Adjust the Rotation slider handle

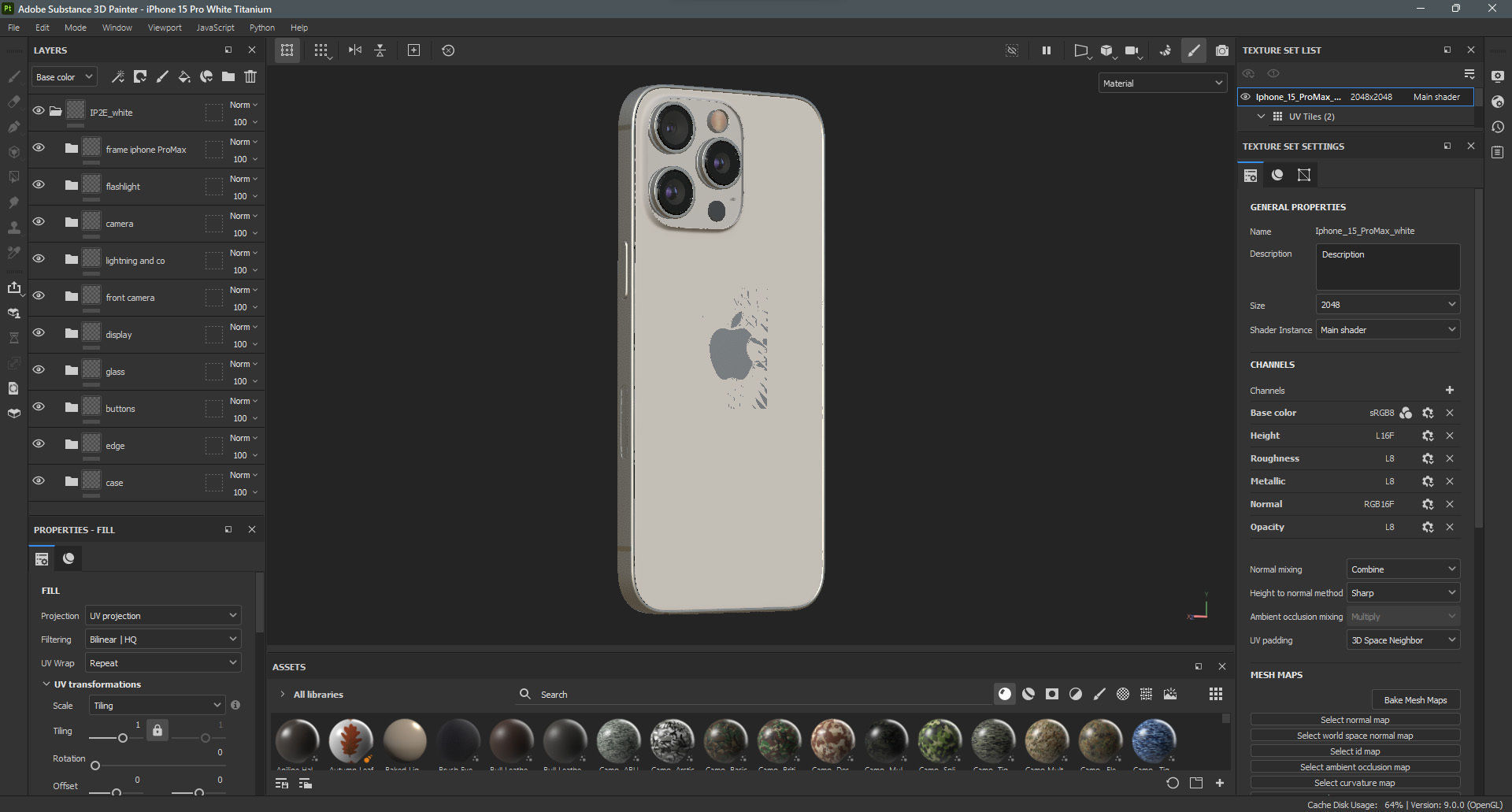pyautogui.click(x=95, y=765)
